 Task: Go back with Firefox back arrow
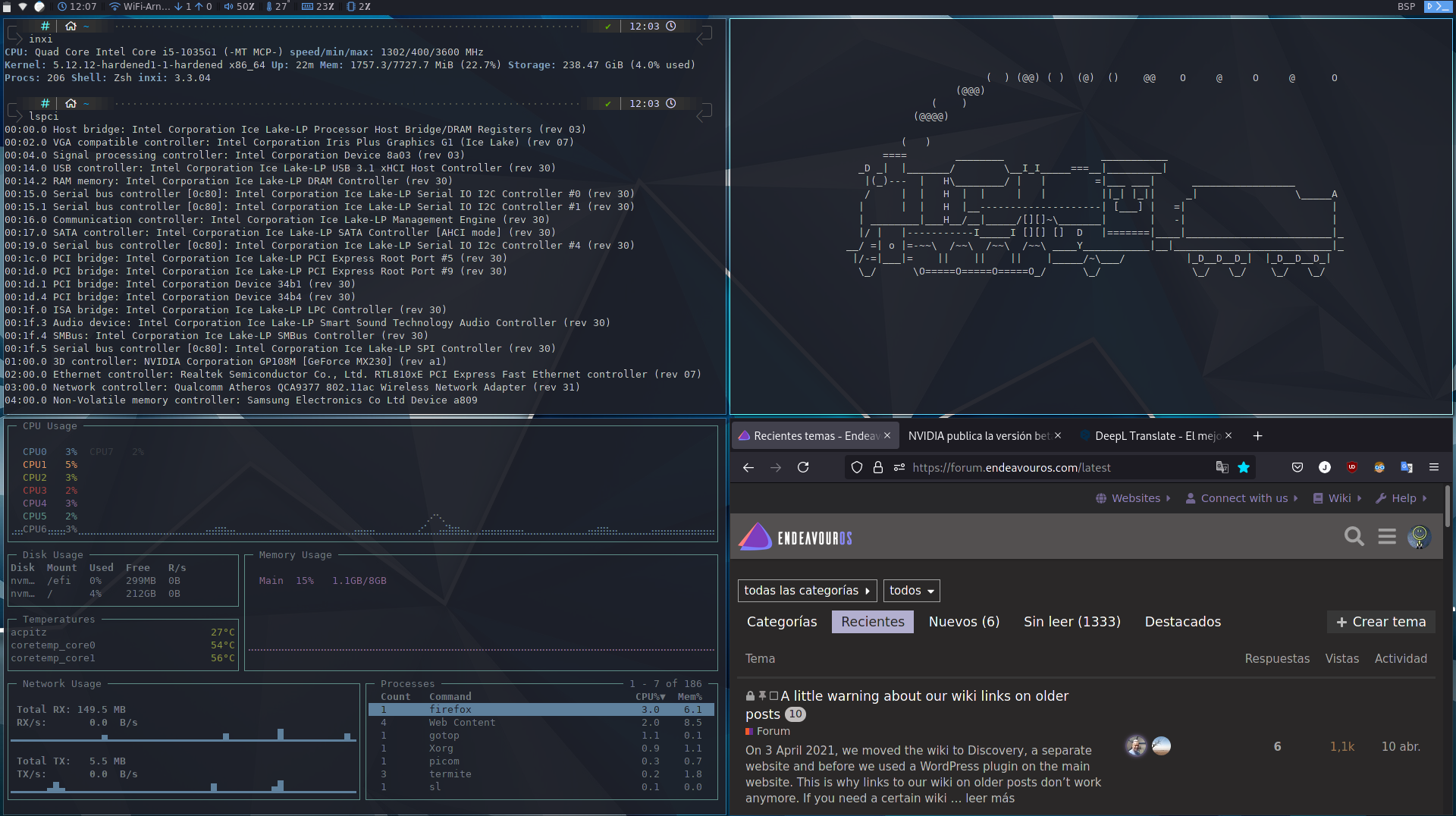click(748, 467)
